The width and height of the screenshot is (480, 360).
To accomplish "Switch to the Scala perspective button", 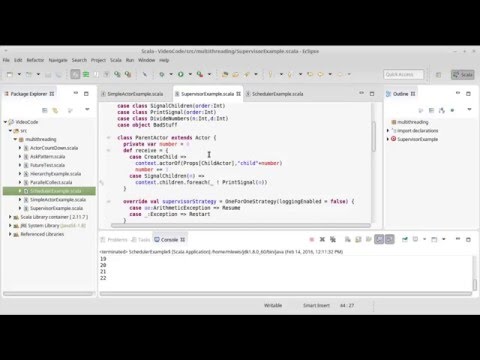I will click(463, 75).
